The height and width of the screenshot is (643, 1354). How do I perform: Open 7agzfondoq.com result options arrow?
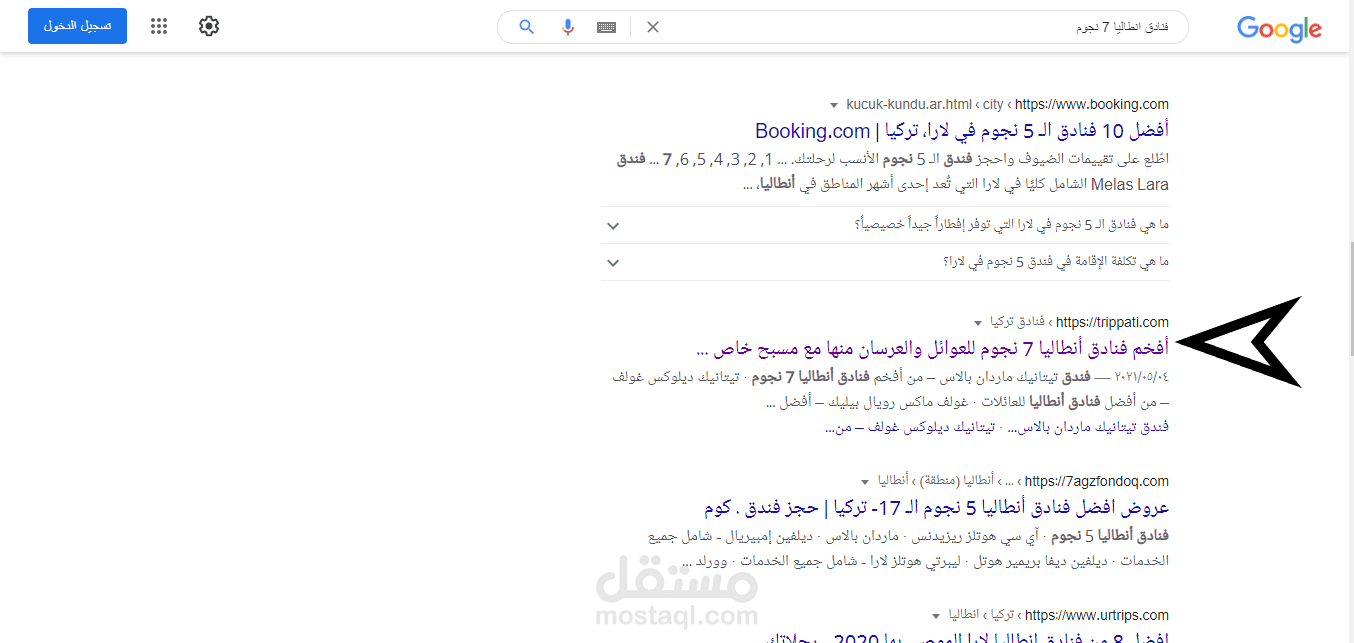pyautogui.click(x=865, y=482)
